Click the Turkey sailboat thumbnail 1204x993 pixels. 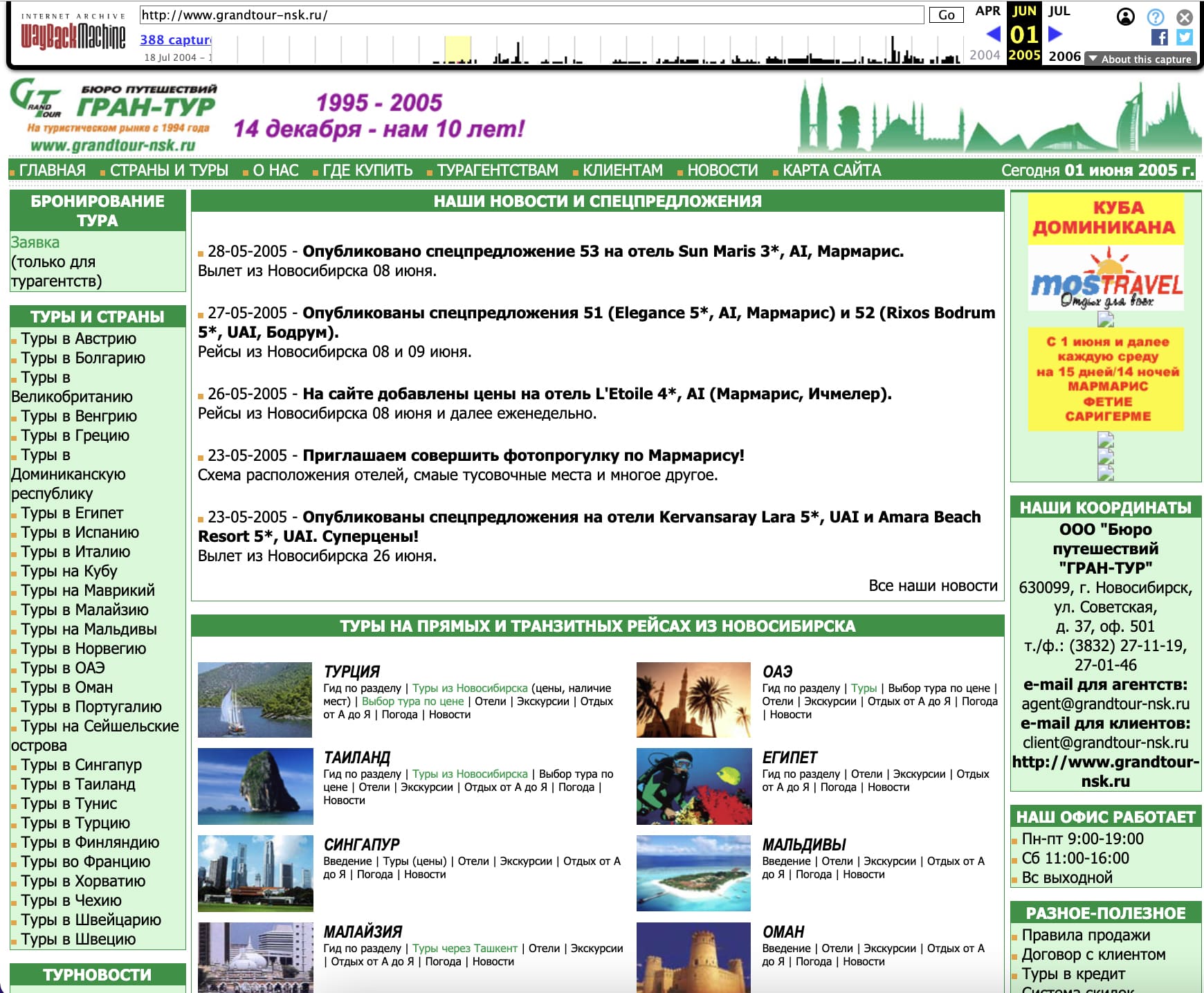tap(255, 700)
